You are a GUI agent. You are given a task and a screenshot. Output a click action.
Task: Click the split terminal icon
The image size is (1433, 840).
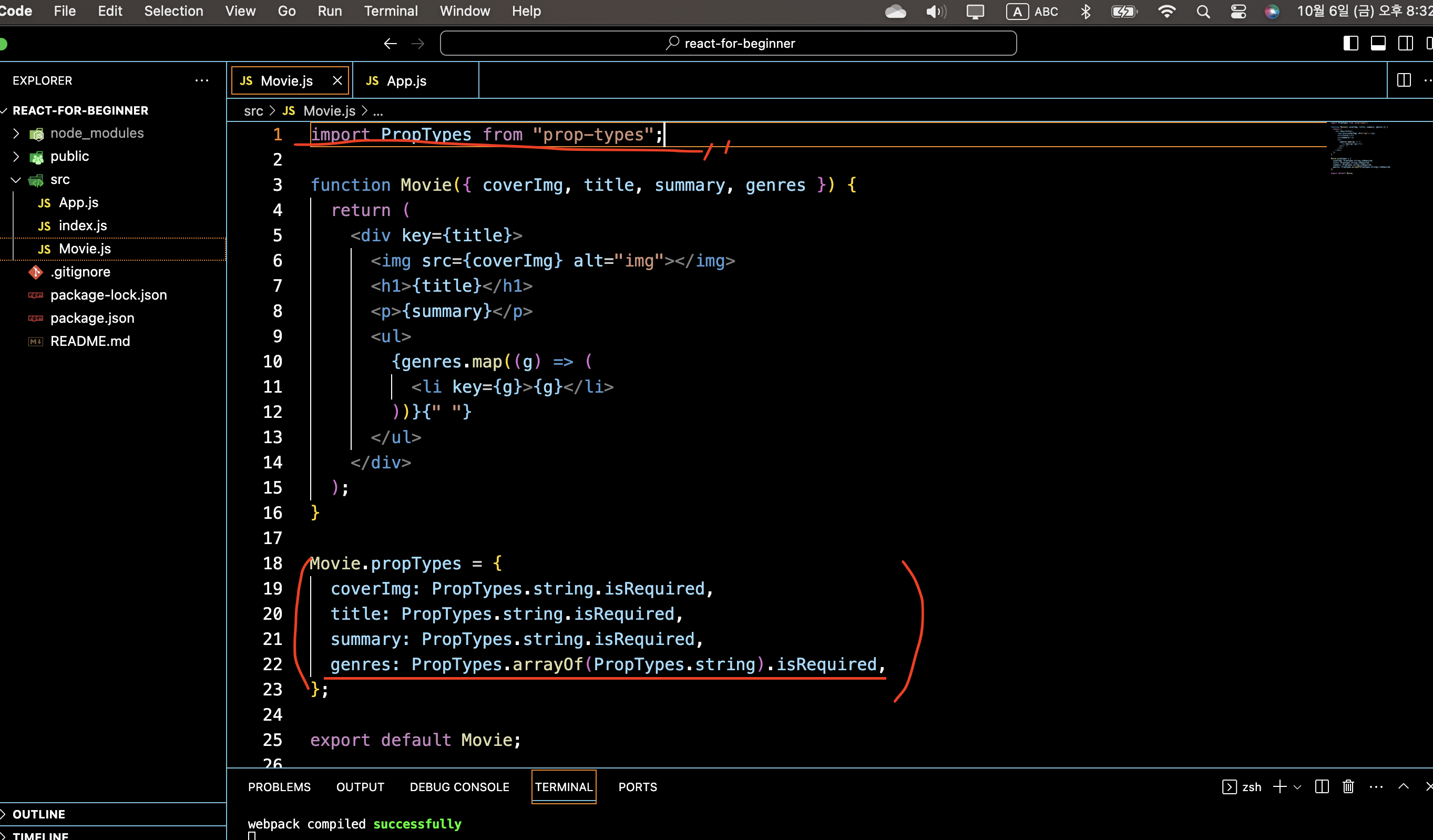tap(1322, 786)
